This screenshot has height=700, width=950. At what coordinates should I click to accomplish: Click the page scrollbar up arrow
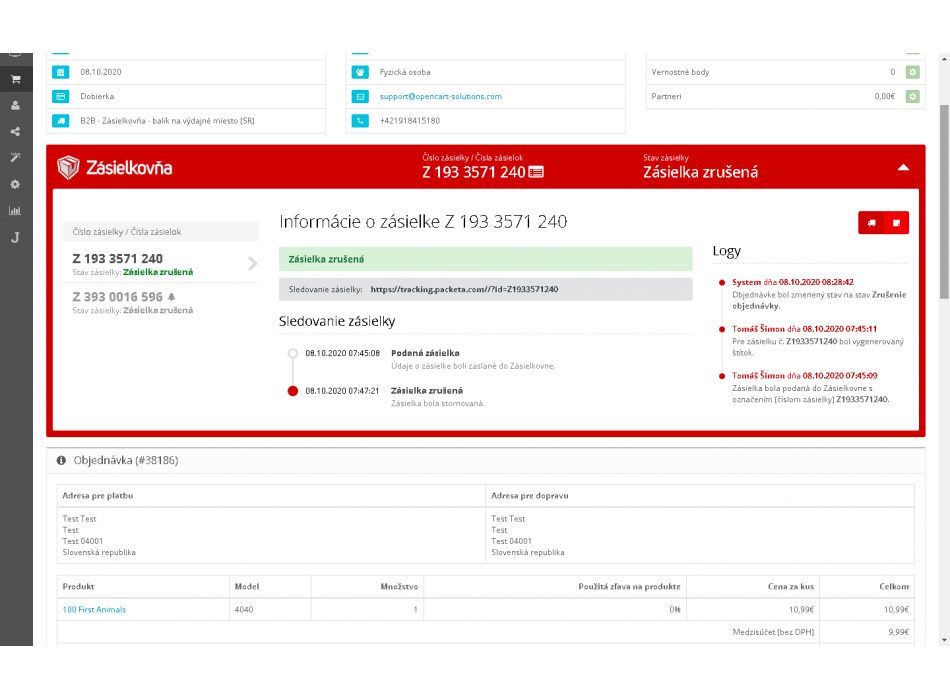pos(944,59)
